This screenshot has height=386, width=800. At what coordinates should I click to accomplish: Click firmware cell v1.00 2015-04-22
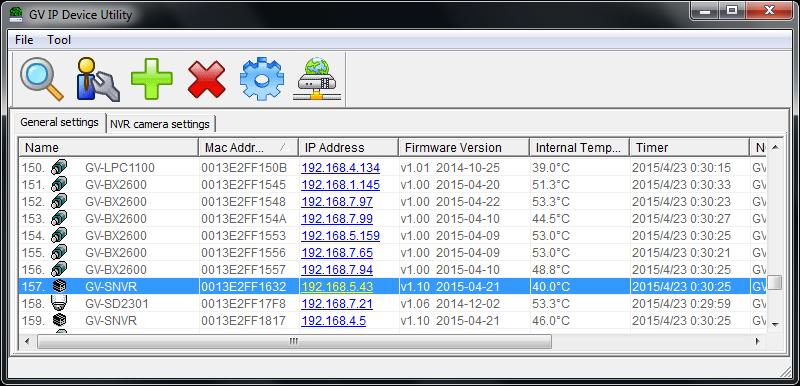[450, 201]
